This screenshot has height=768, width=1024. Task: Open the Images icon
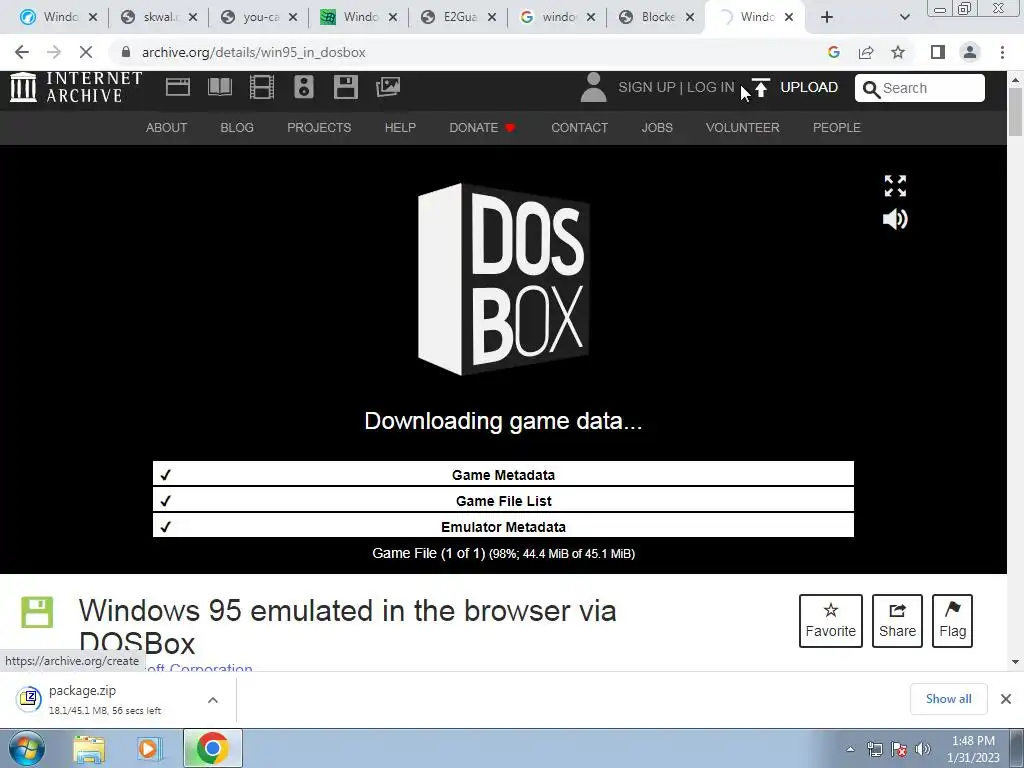388,87
